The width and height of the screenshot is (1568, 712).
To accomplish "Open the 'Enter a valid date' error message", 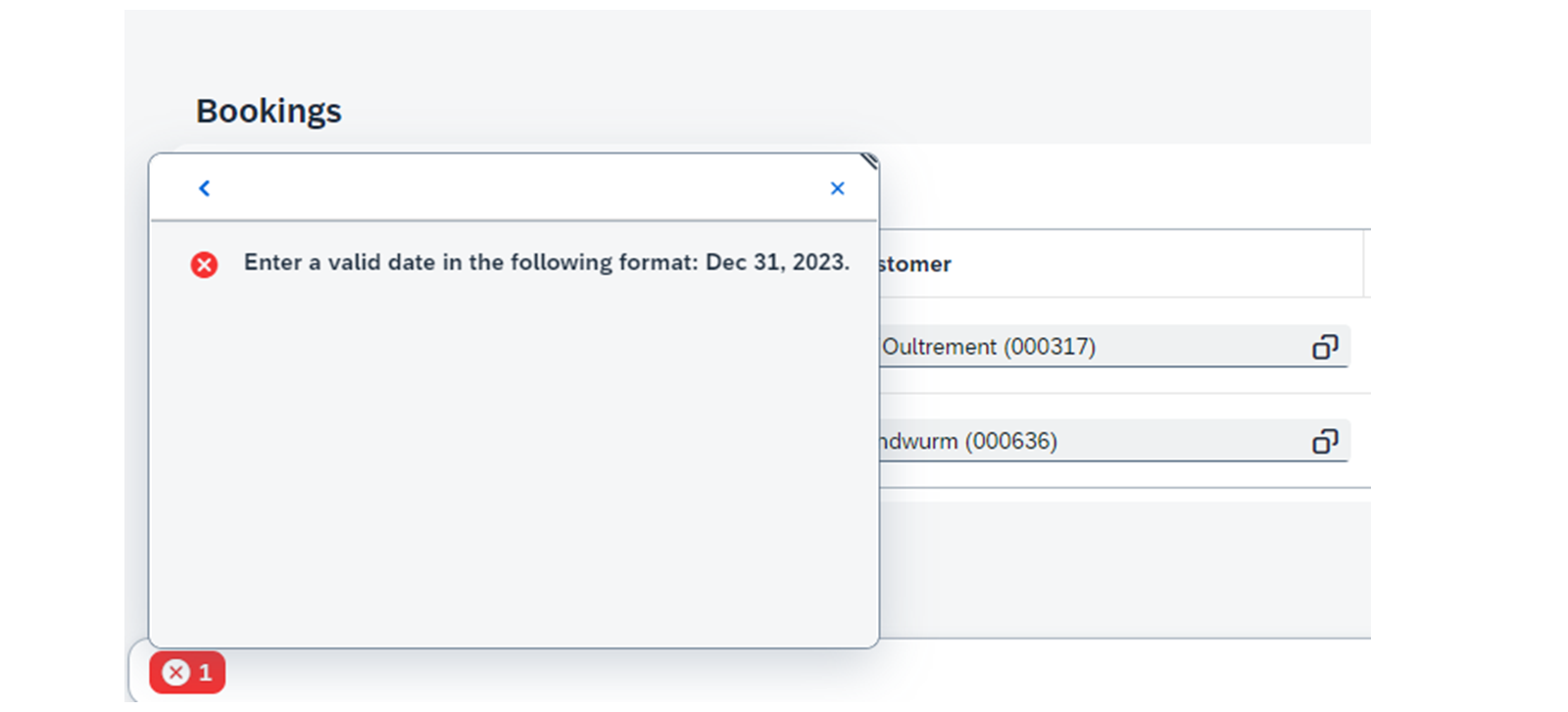I will (x=547, y=262).
